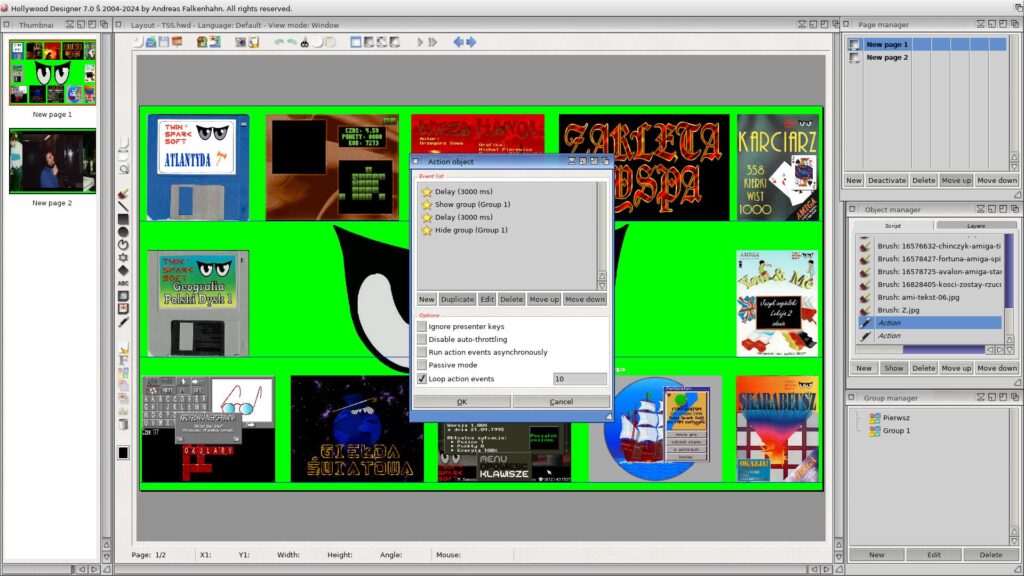Go to previous page with blue left arrow
This screenshot has height=576, width=1024.
[x=458, y=42]
